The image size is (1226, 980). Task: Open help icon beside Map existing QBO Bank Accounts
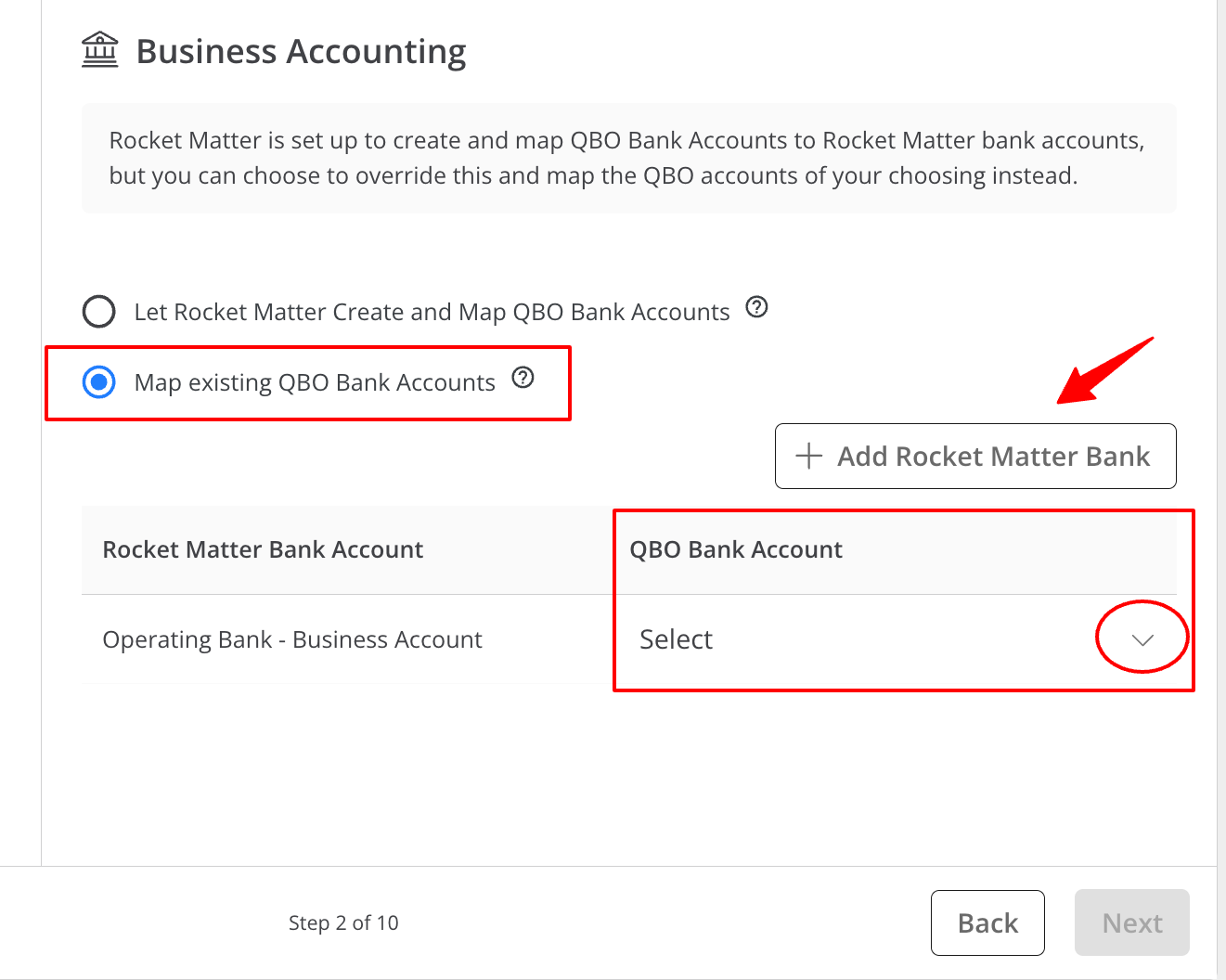tap(523, 378)
